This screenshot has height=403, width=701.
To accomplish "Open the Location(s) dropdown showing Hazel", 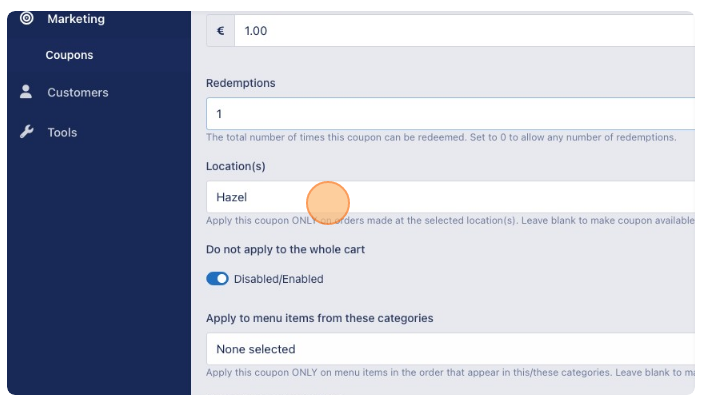I will 450,197.
